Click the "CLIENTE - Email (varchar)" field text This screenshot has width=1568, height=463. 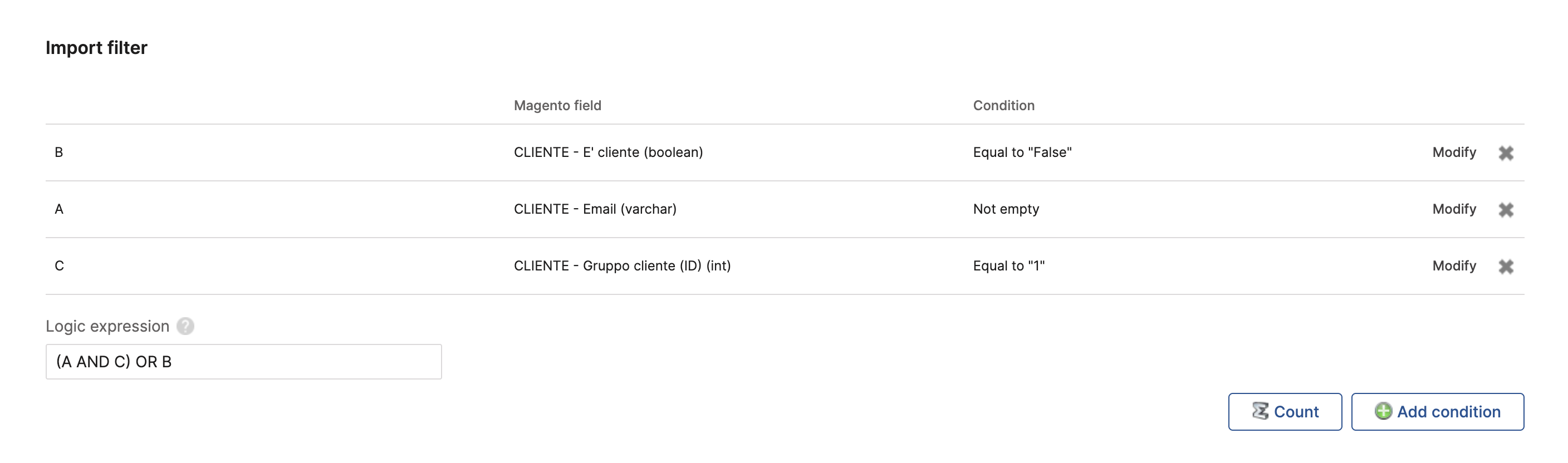595,209
